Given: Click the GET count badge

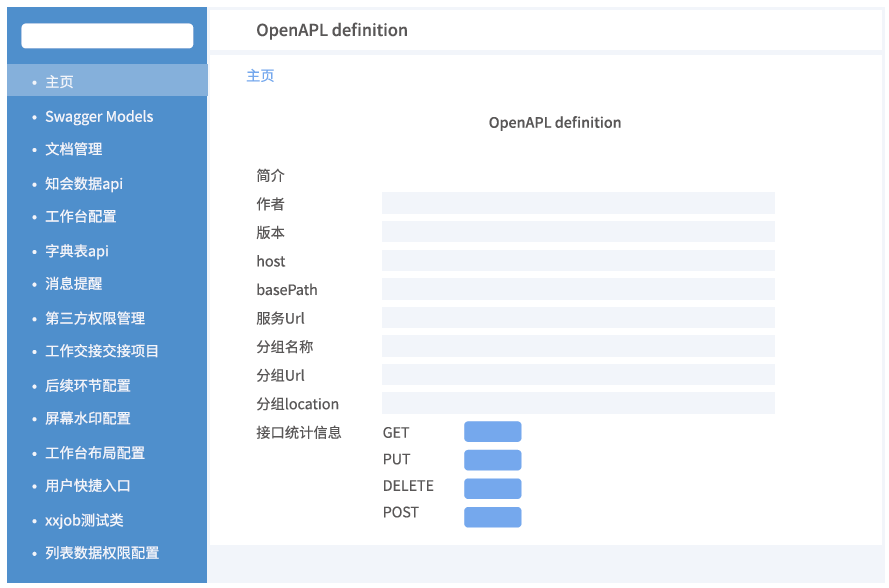Looking at the screenshot, I should [x=492, y=432].
